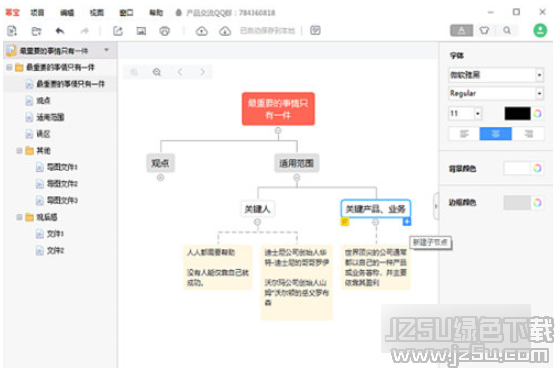Click the black font color swatch
The width and height of the screenshot is (555, 368).
517,114
